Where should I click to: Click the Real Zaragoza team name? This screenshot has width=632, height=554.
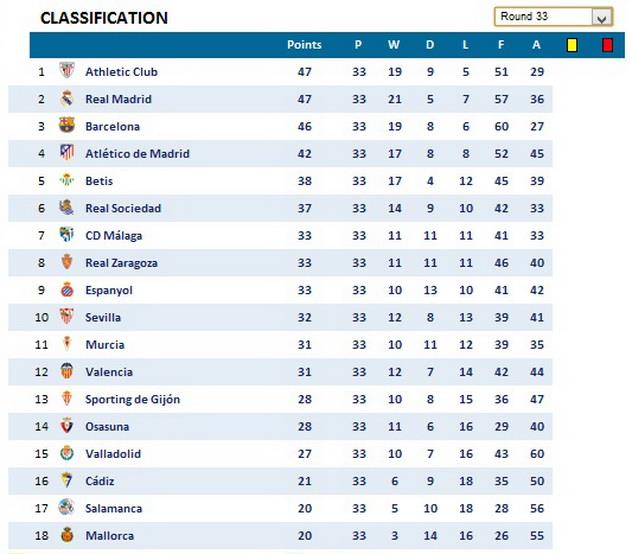click(x=121, y=263)
